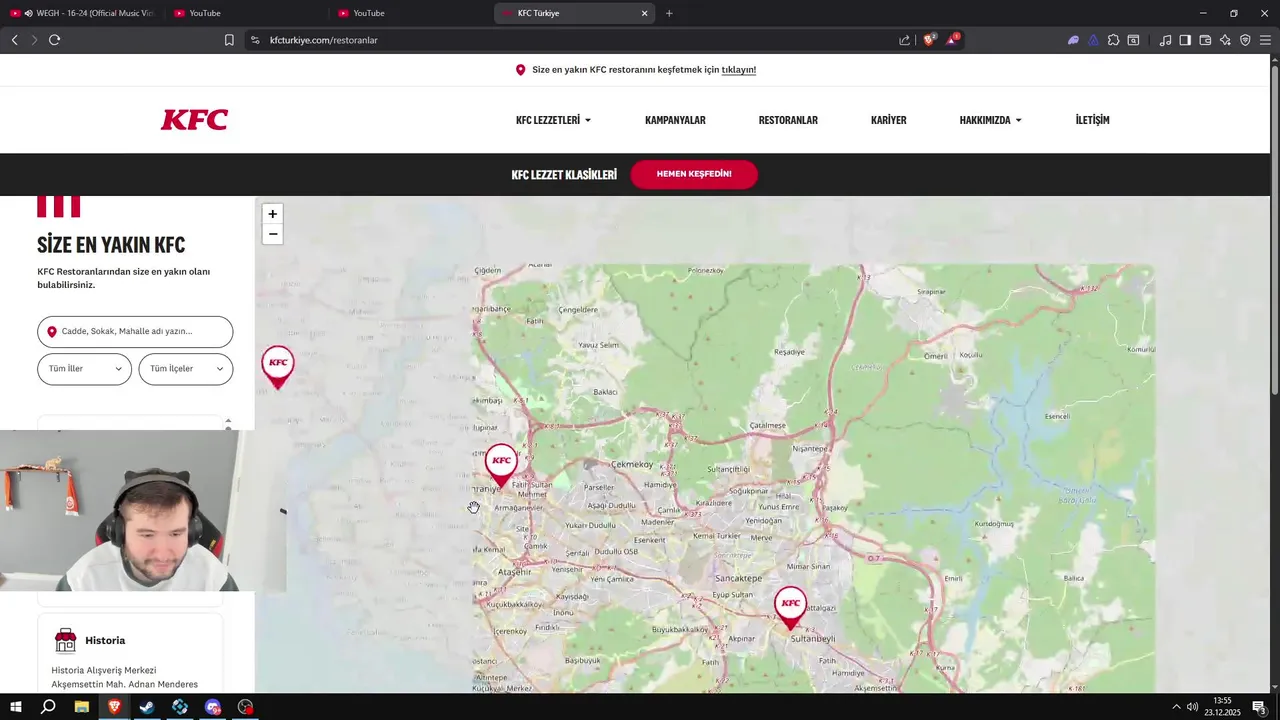Select the Historia restaurant entry title
The image size is (1280, 720).
click(x=105, y=640)
